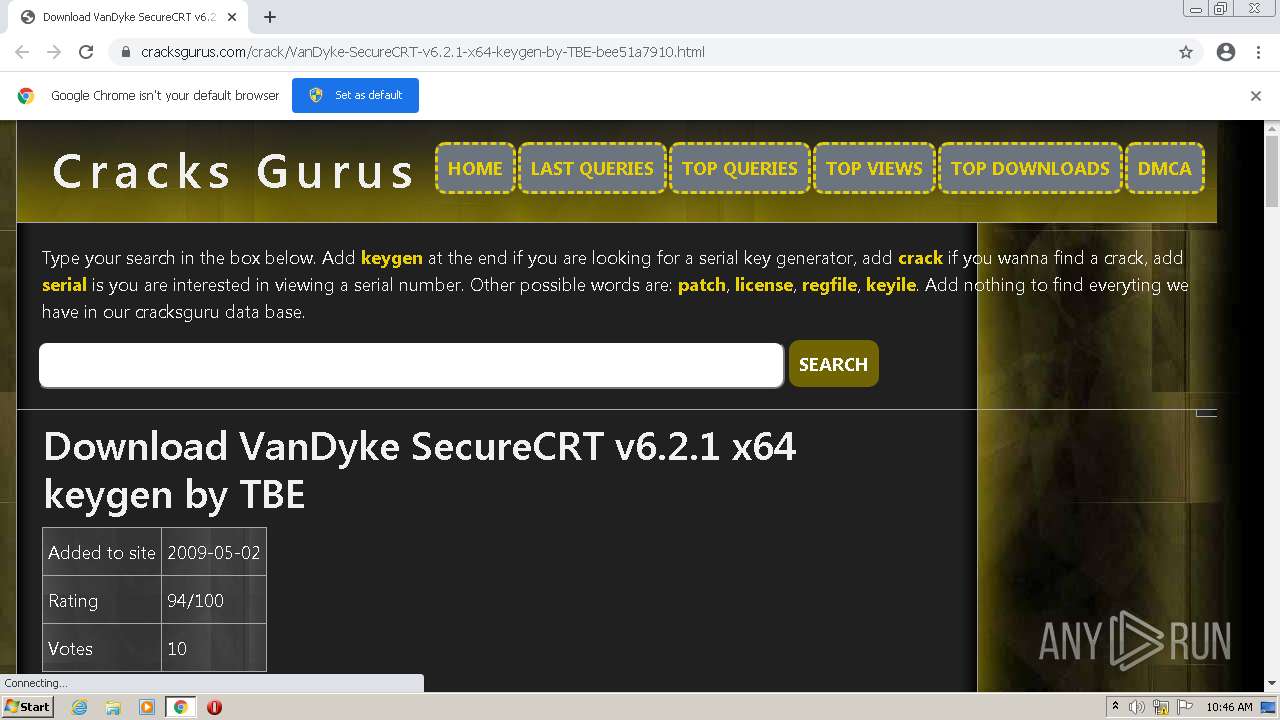Open a new tab with plus button

coord(270,17)
